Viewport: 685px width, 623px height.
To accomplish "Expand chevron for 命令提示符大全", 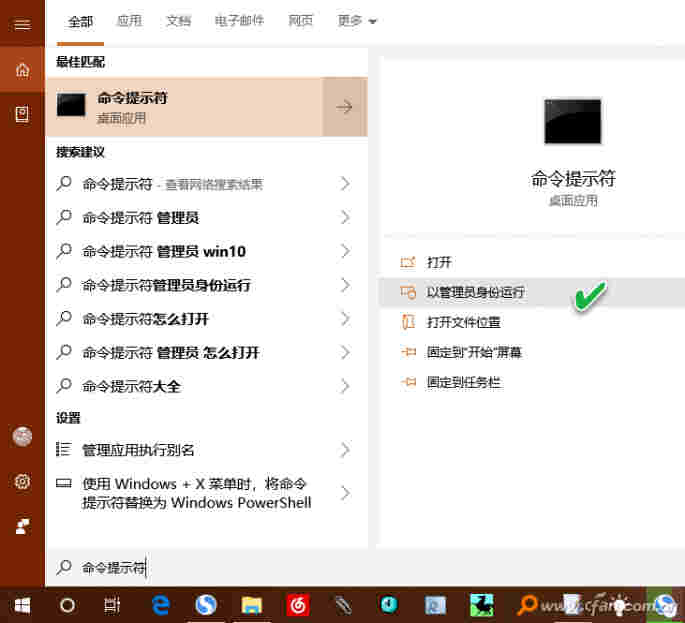I will [345, 386].
